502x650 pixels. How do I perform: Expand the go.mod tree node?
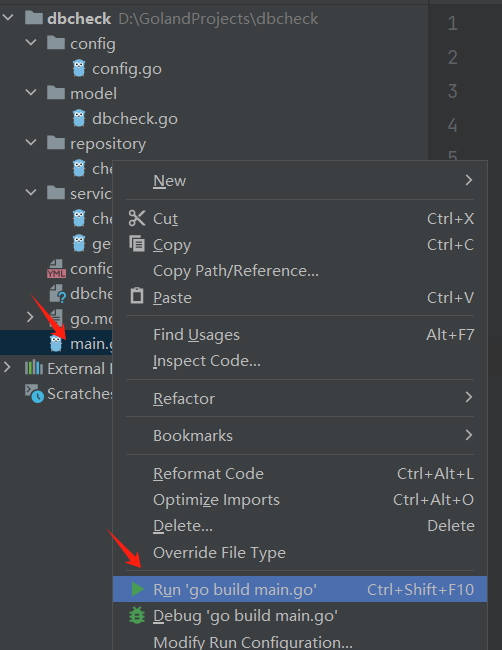[30, 318]
